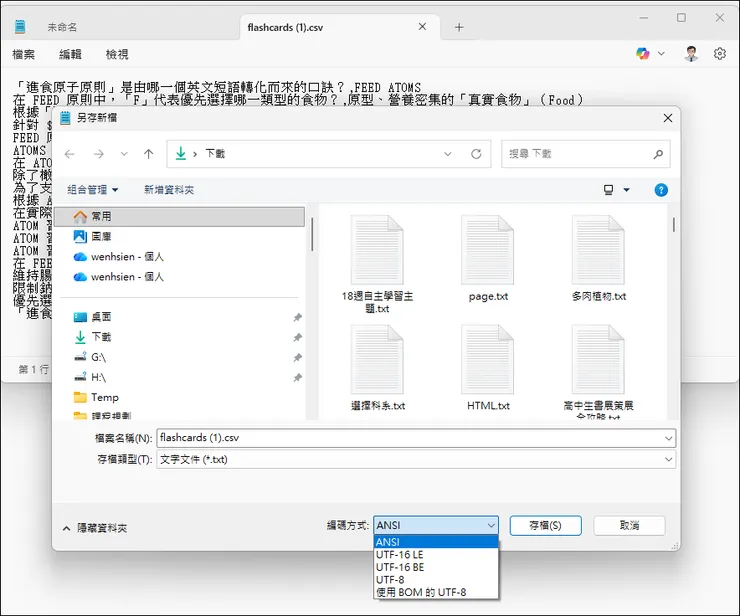Select file page.txt
Viewport: 740px width, 616px height.
488,259
